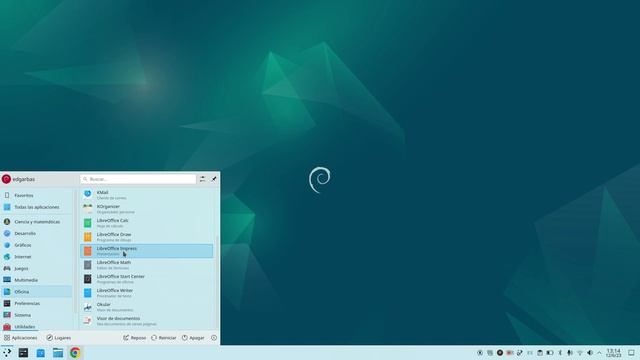640x360 pixels.
Task: Open KMail from the Oficina list
Action: click(x=147, y=195)
